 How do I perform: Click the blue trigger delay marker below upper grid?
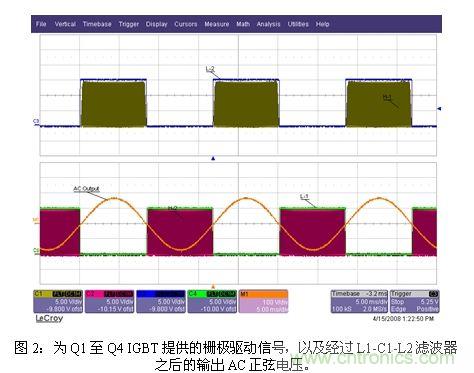[x=213, y=159]
